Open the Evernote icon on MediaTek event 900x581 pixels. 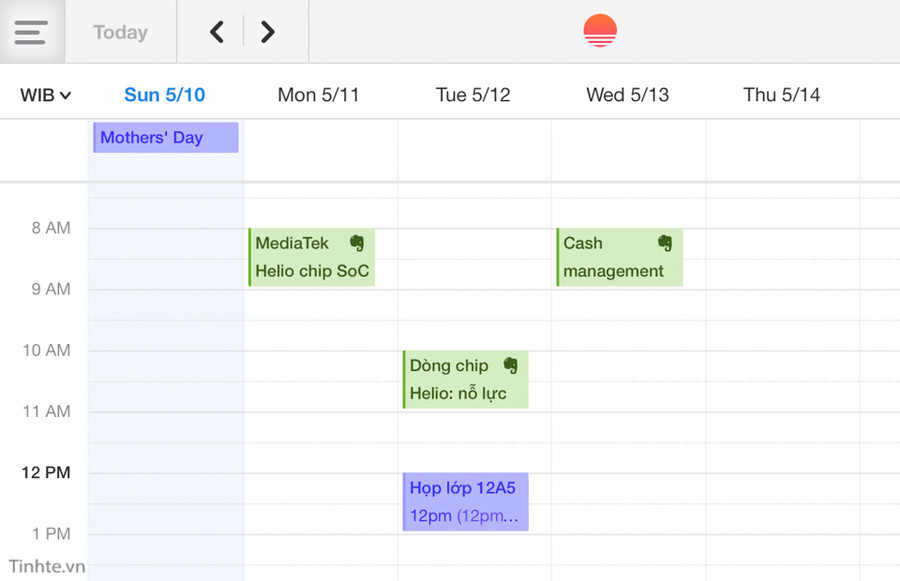tap(358, 241)
